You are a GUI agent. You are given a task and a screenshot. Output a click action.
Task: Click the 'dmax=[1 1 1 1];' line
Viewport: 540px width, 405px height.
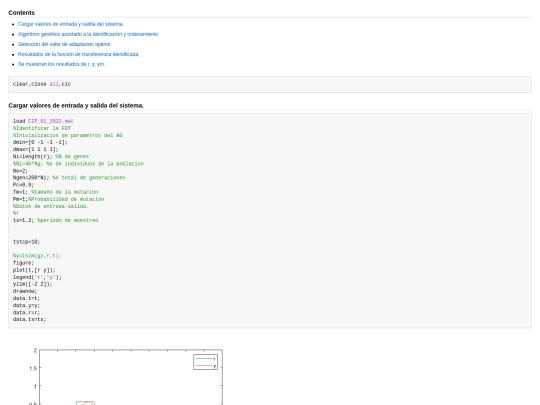[x=35, y=149]
